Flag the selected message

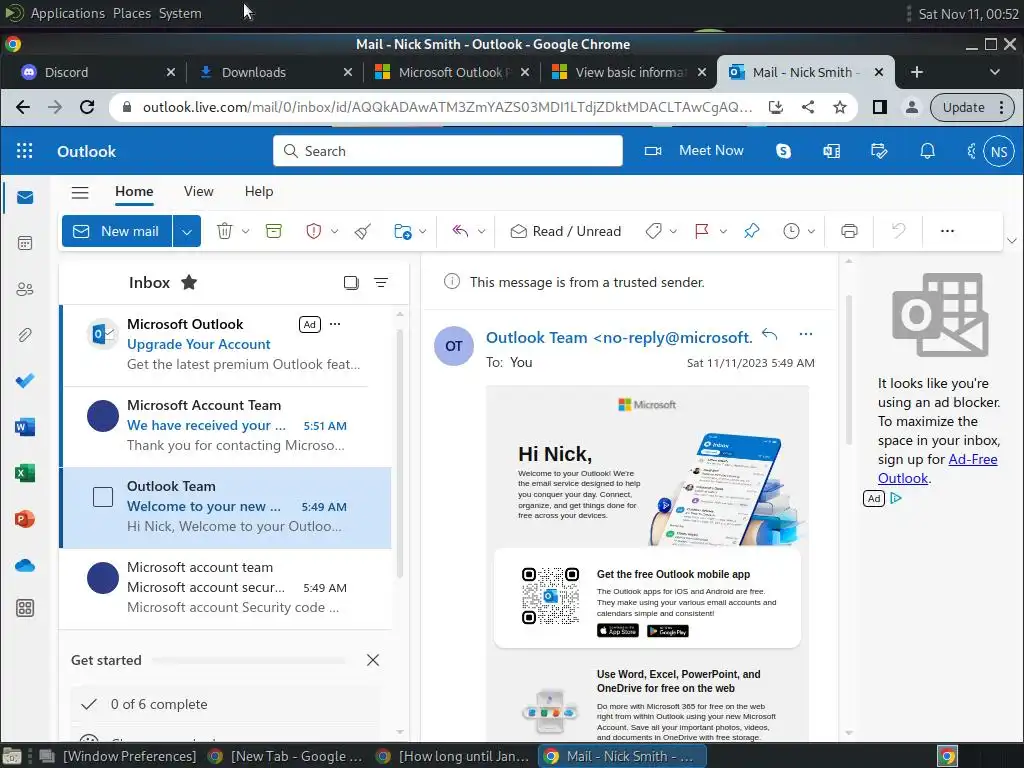(702, 231)
